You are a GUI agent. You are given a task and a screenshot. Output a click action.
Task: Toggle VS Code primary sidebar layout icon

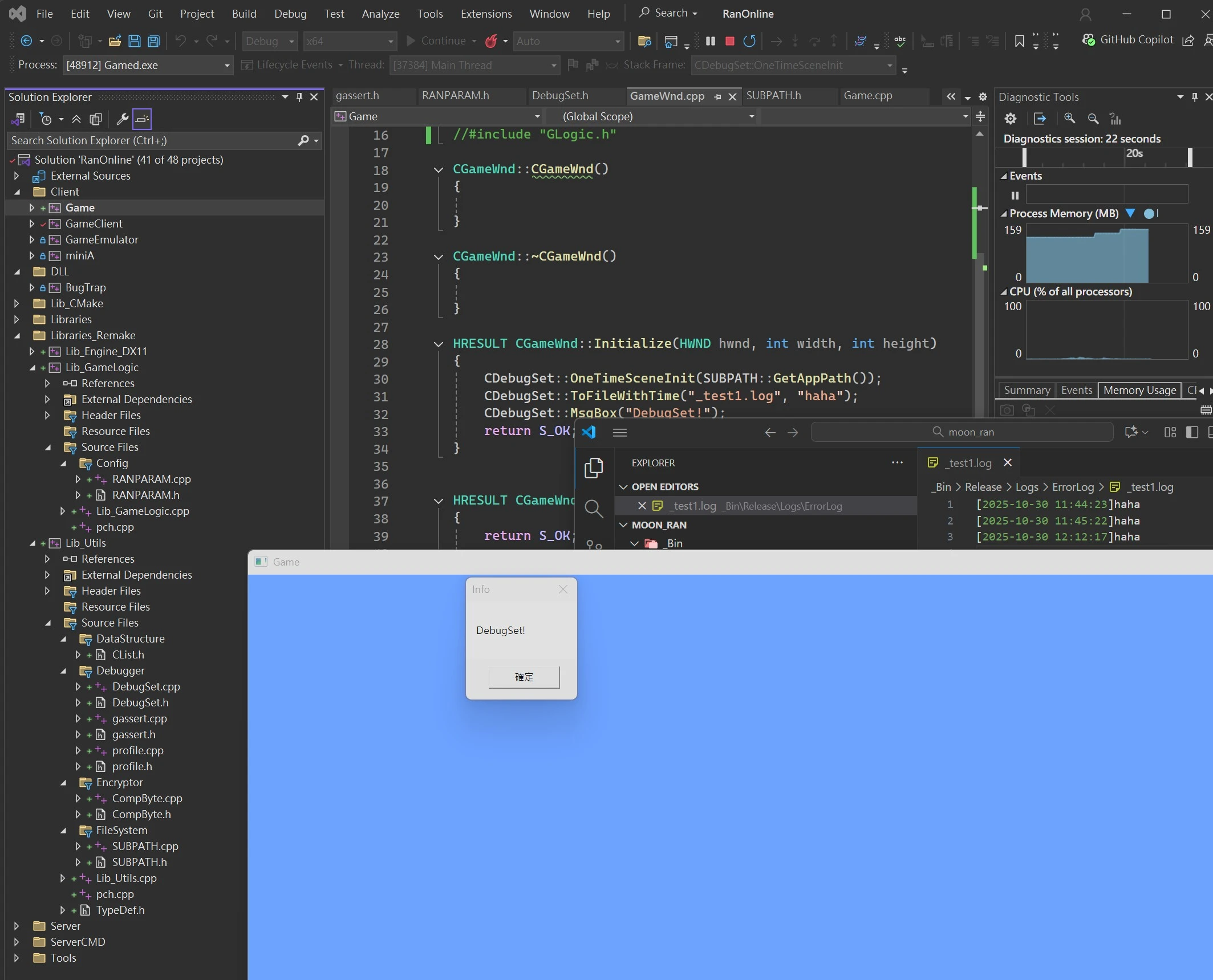point(1191,433)
